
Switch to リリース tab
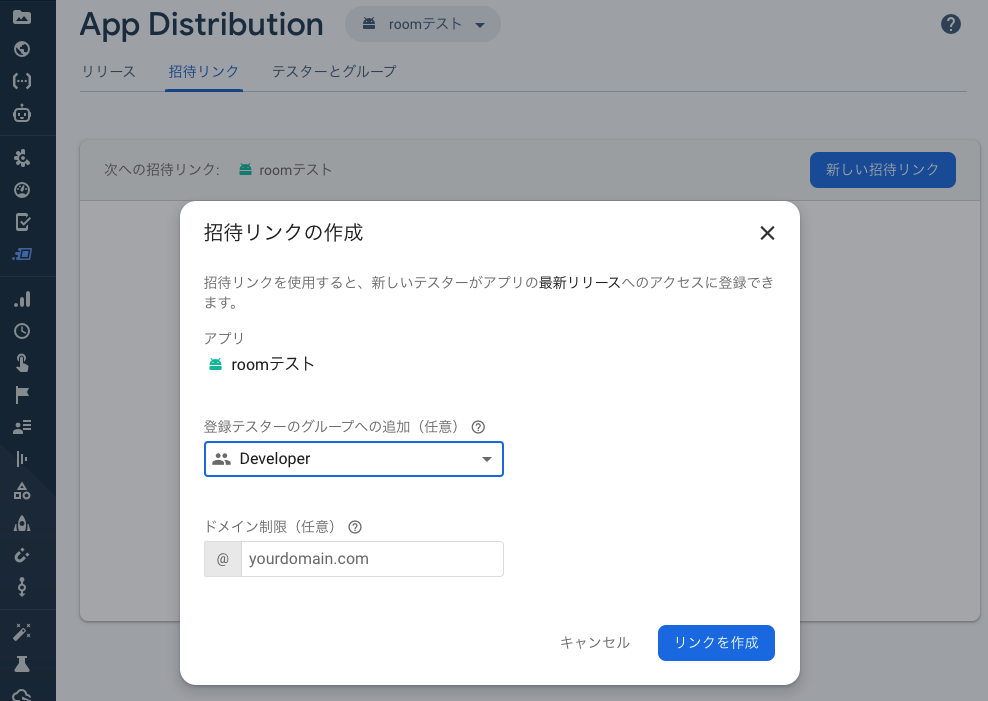(108, 72)
